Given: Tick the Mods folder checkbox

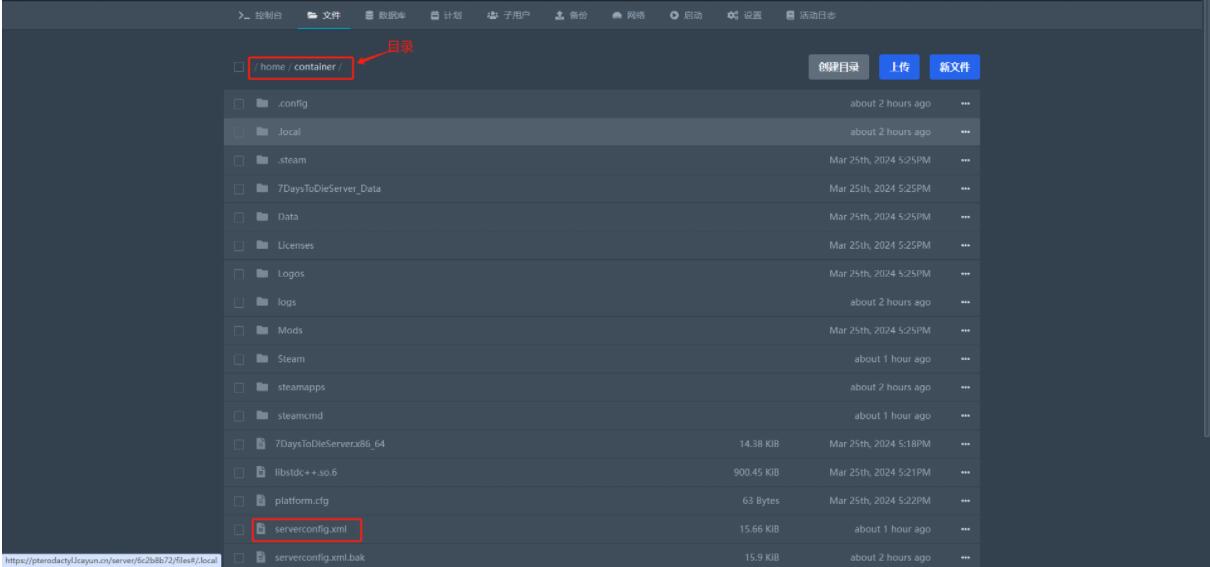Looking at the screenshot, I should (x=238, y=330).
